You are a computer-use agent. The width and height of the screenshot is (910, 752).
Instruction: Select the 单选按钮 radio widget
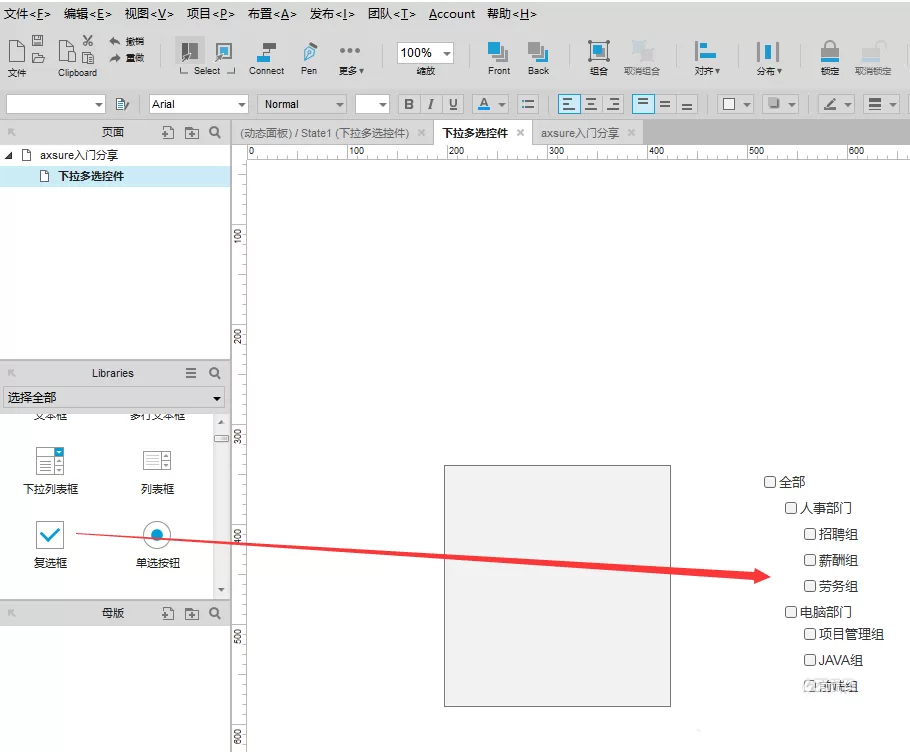coord(157,544)
